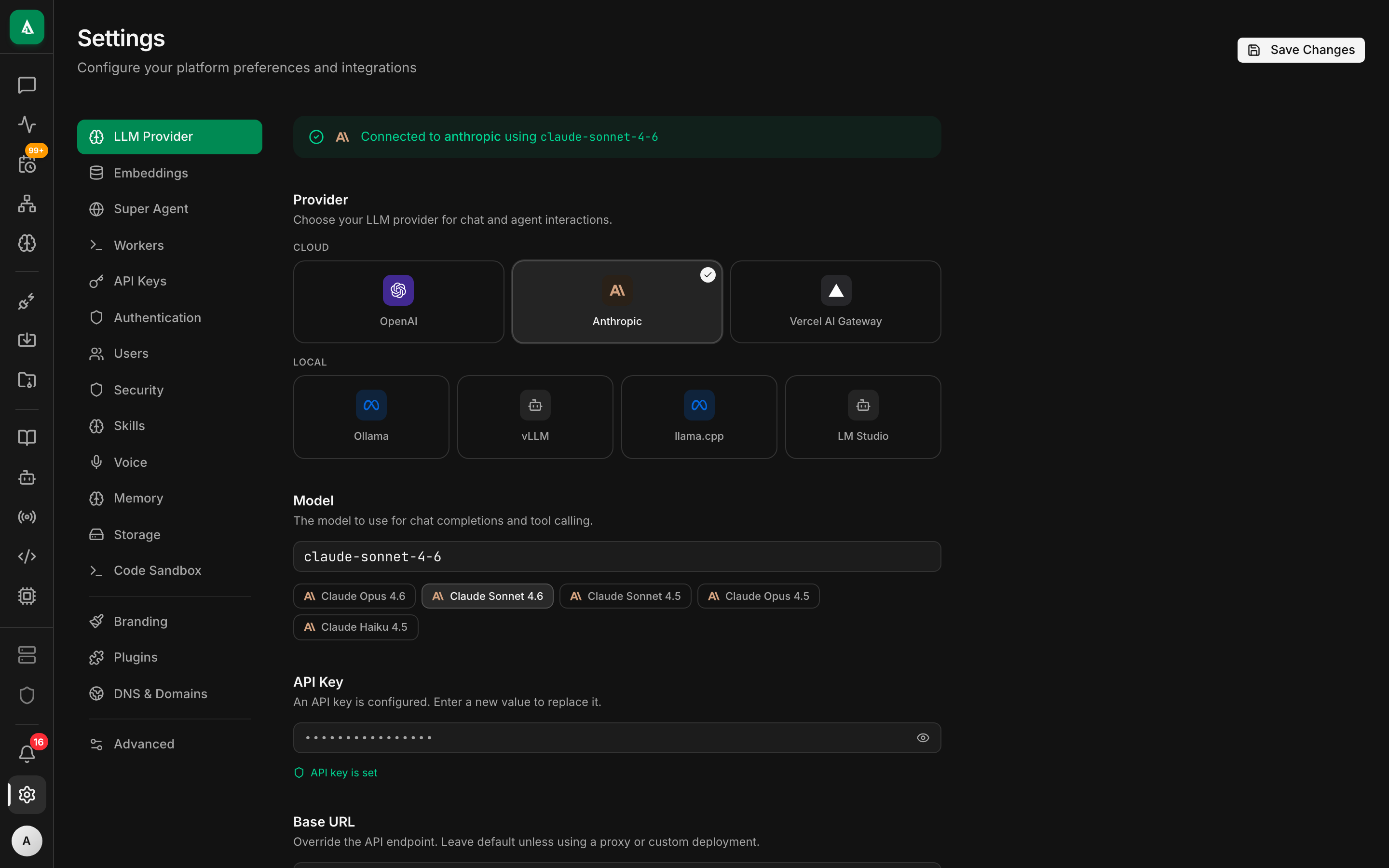The width and height of the screenshot is (1389, 868).
Task: Select Ollama as the local provider
Action: point(371,417)
